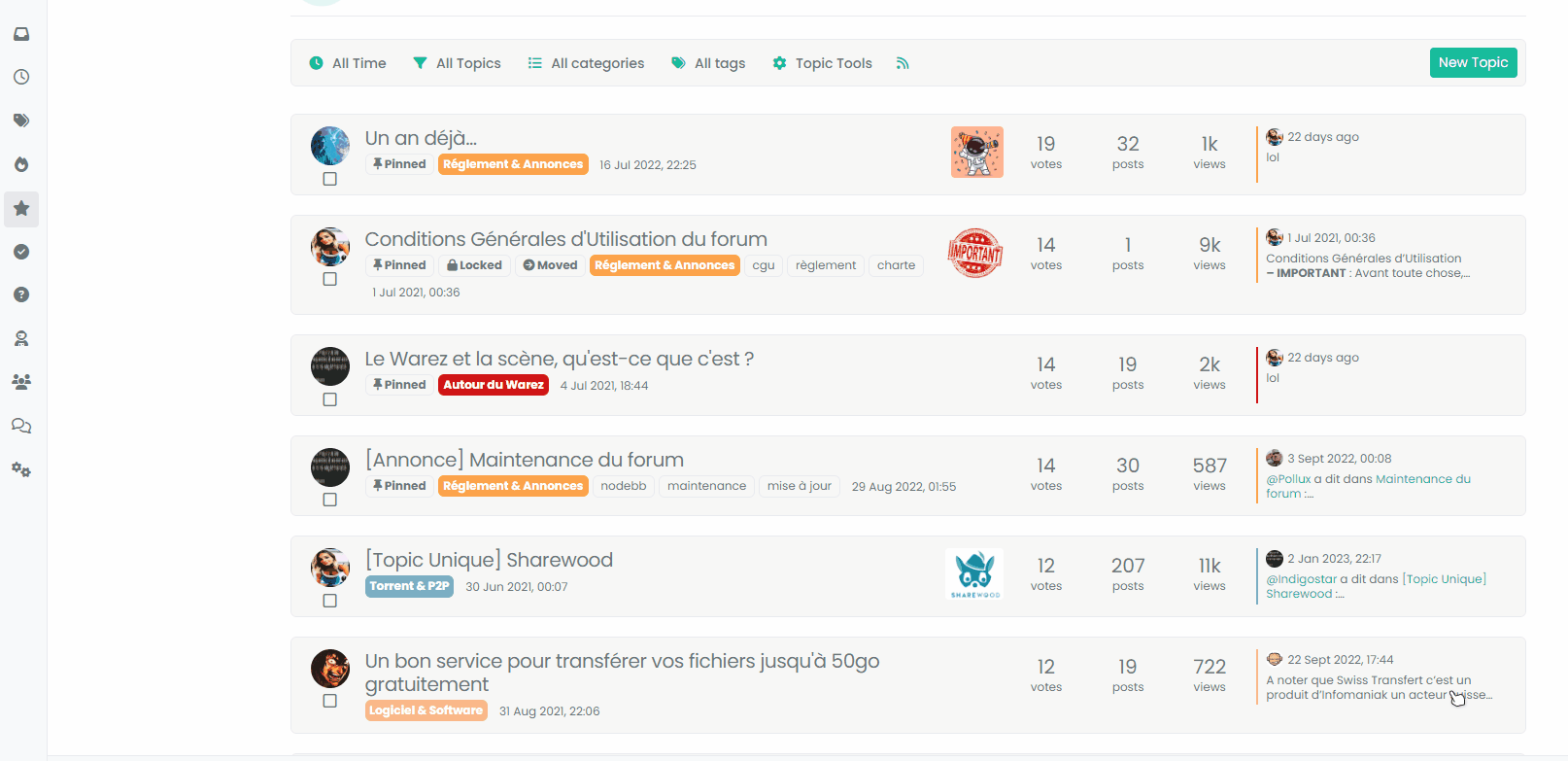Open the All Topics filter menu

(457, 63)
